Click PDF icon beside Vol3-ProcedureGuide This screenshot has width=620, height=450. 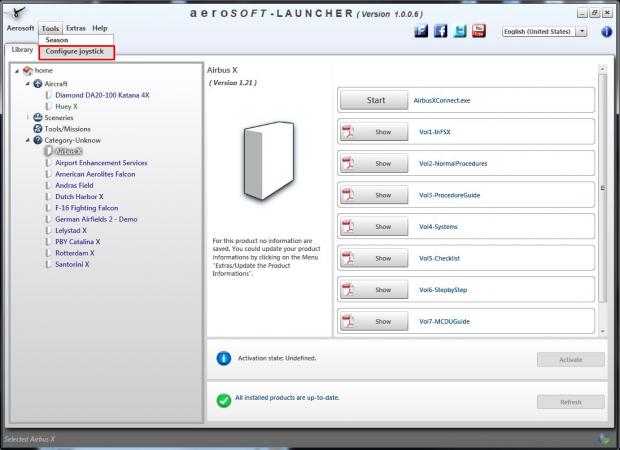[348, 195]
